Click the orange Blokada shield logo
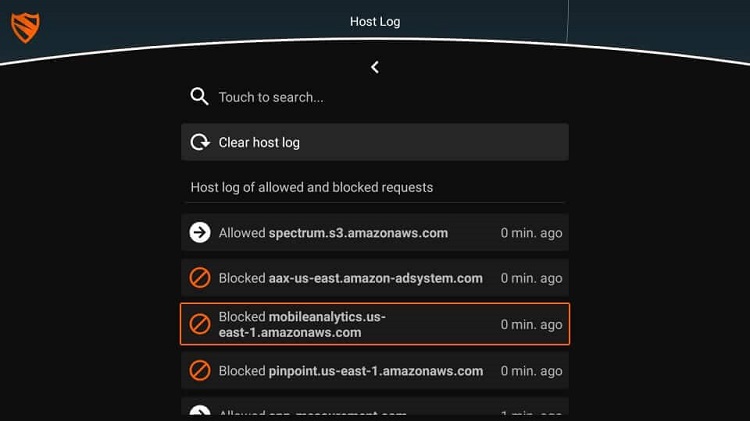This screenshot has height=421, width=750. coord(25,28)
